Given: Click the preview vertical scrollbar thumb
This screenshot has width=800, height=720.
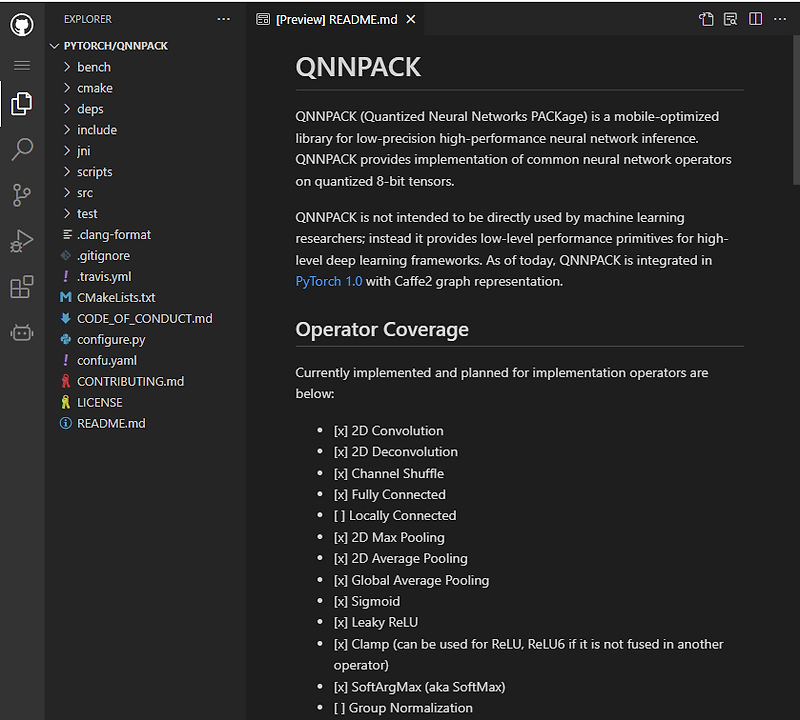Looking at the screenshot, I should [x=796, y=110].
